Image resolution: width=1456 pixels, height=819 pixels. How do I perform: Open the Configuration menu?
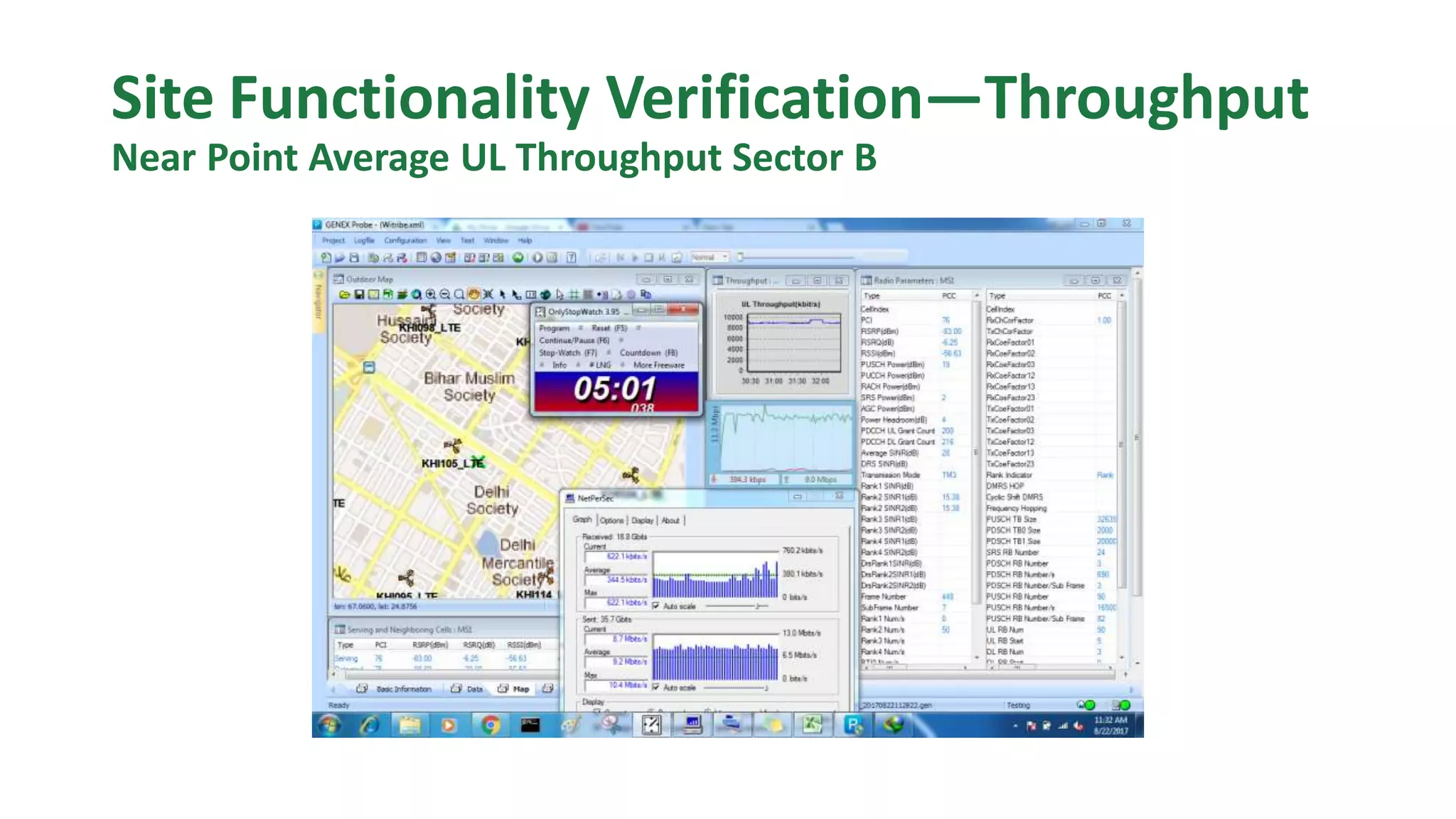tap(405, 240)
